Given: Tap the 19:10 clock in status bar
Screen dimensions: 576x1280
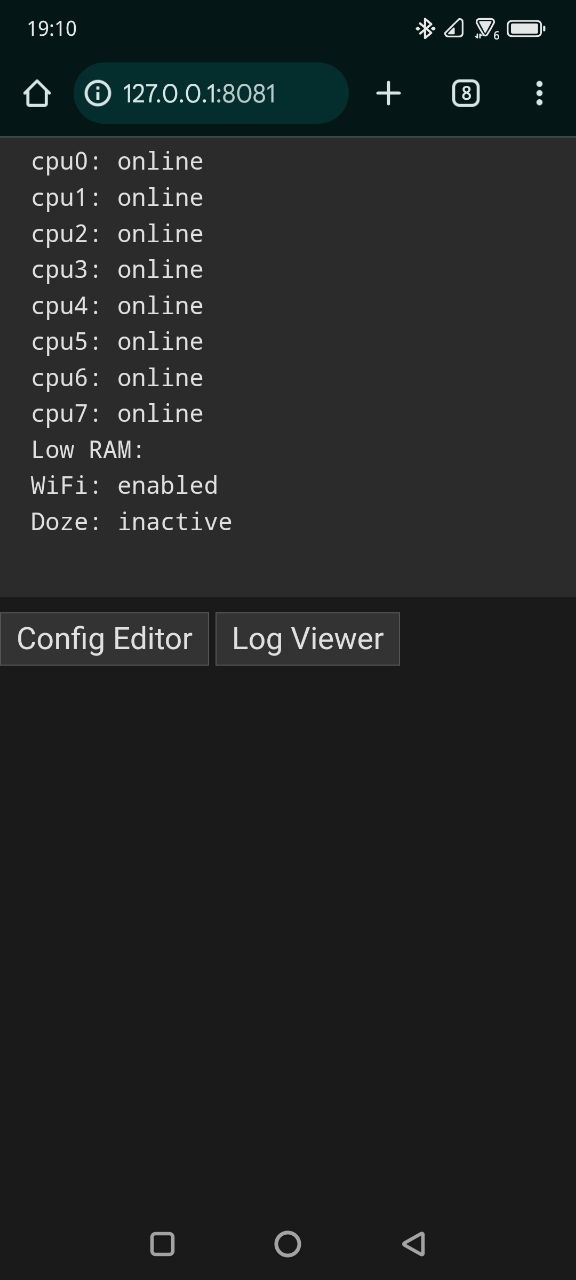Looking at the screenshot, I should (x=52, y=29).
